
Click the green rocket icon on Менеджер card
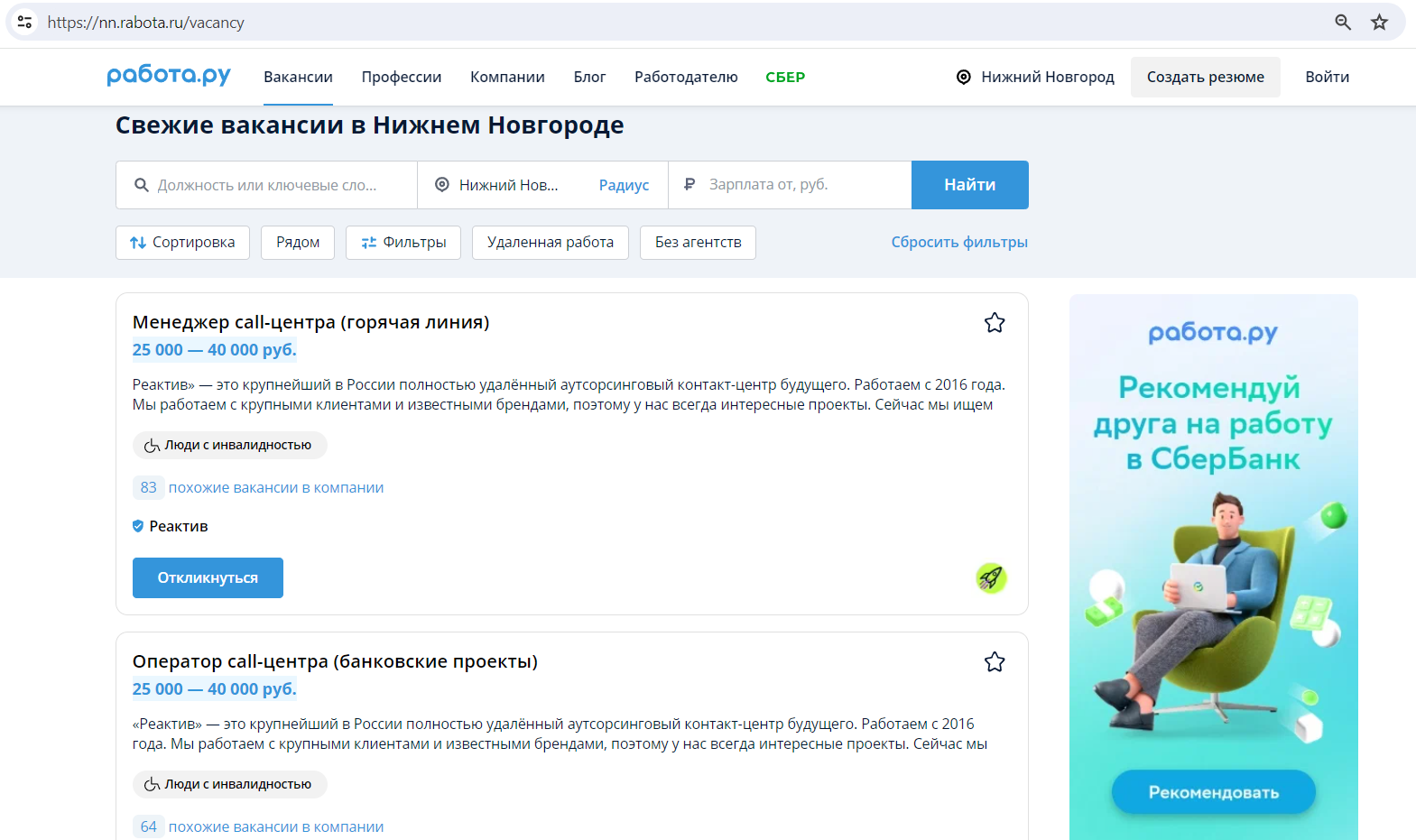pyautogui.click(x=991, y=577)
